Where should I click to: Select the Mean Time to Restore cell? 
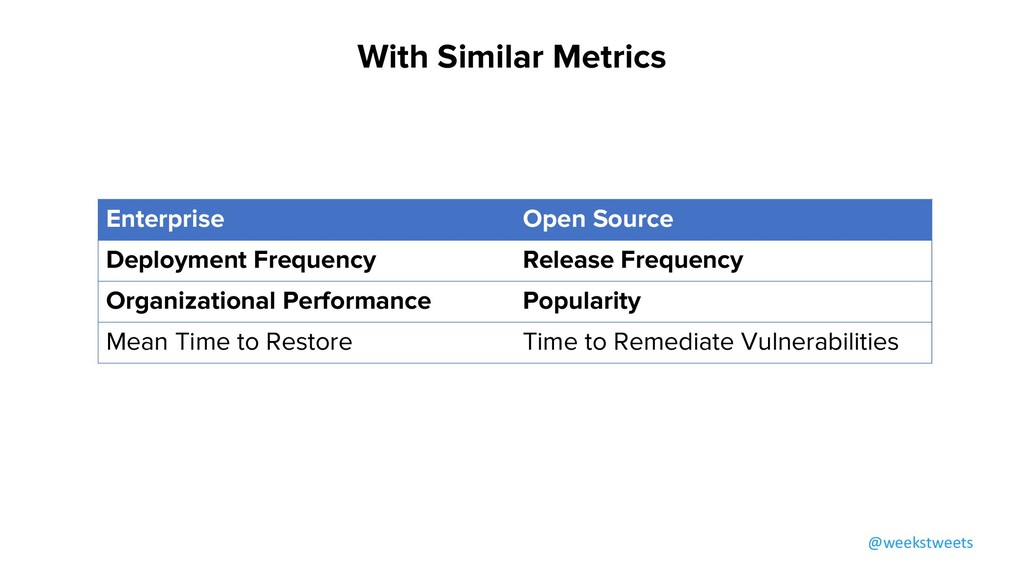point(229,342)
